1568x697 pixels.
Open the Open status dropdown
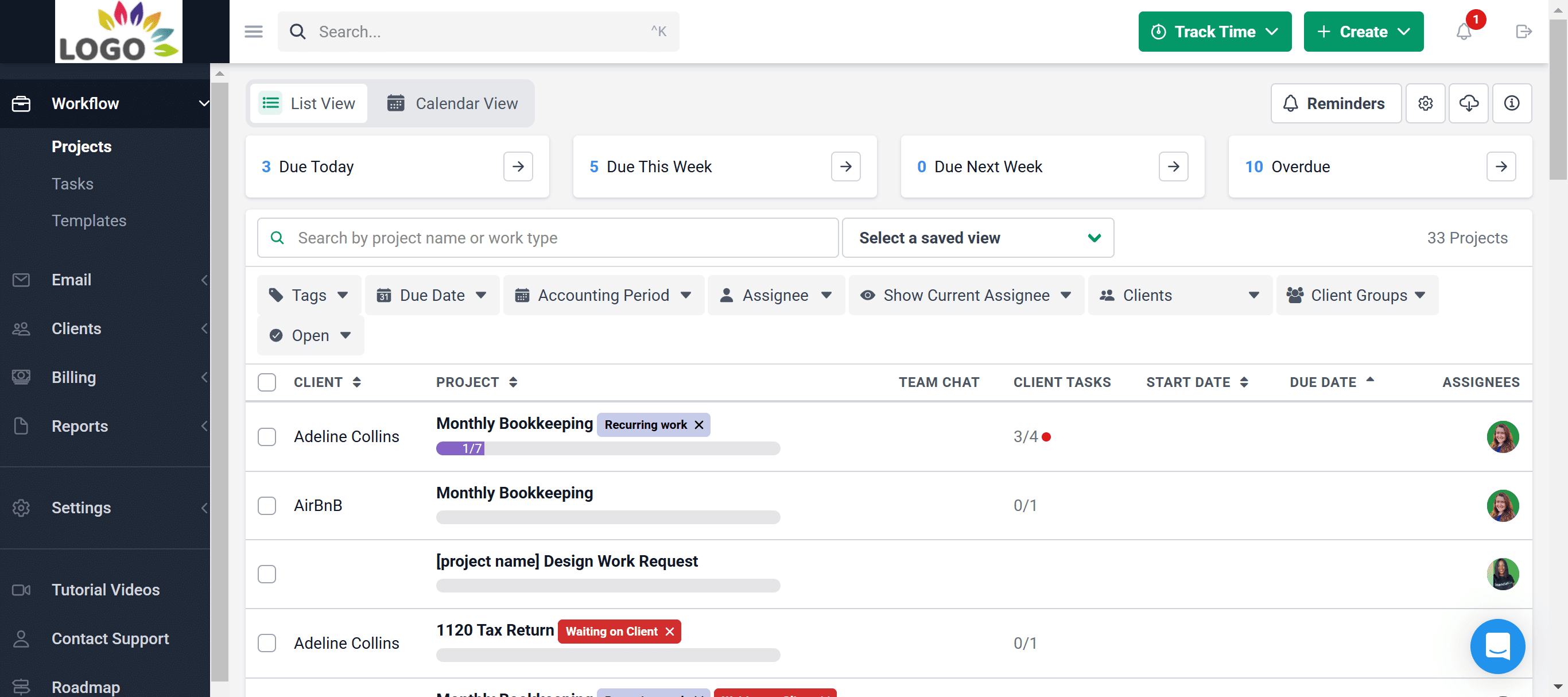point(311,335)
